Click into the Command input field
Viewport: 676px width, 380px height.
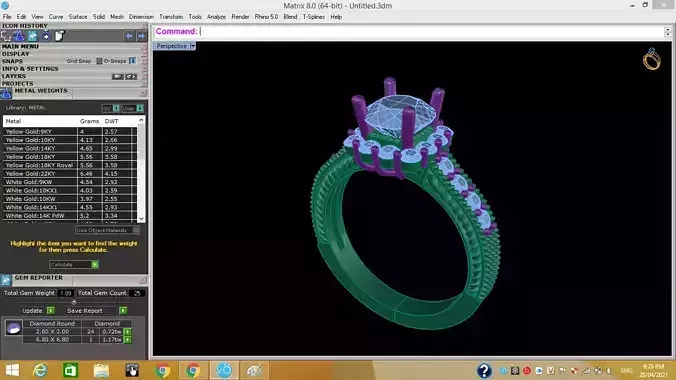(x=431, y=31)
